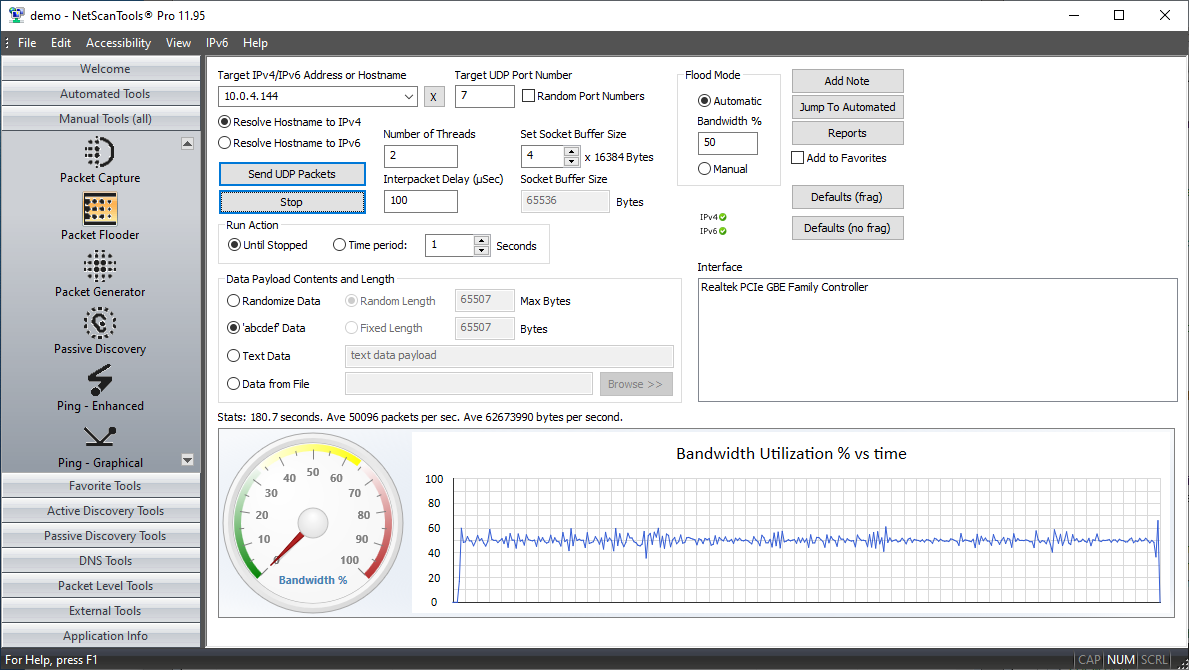
Task: Expand the target address dropdown list
Action: (409, 97)
